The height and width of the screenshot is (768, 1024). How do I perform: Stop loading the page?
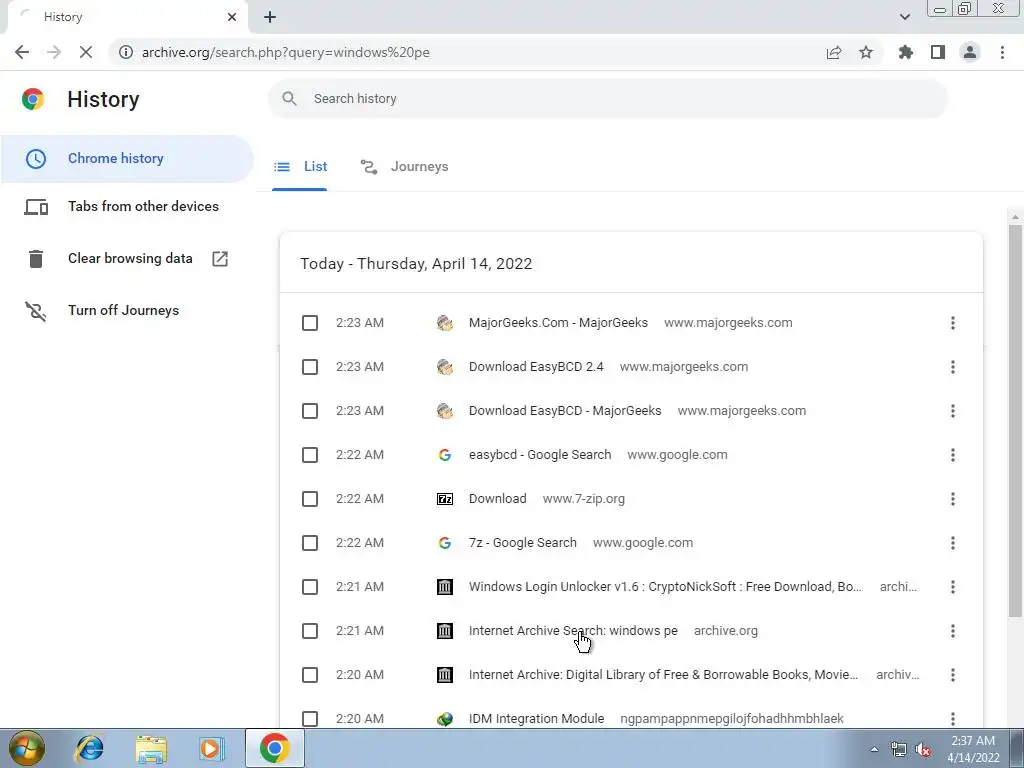[x=86, y=52]
